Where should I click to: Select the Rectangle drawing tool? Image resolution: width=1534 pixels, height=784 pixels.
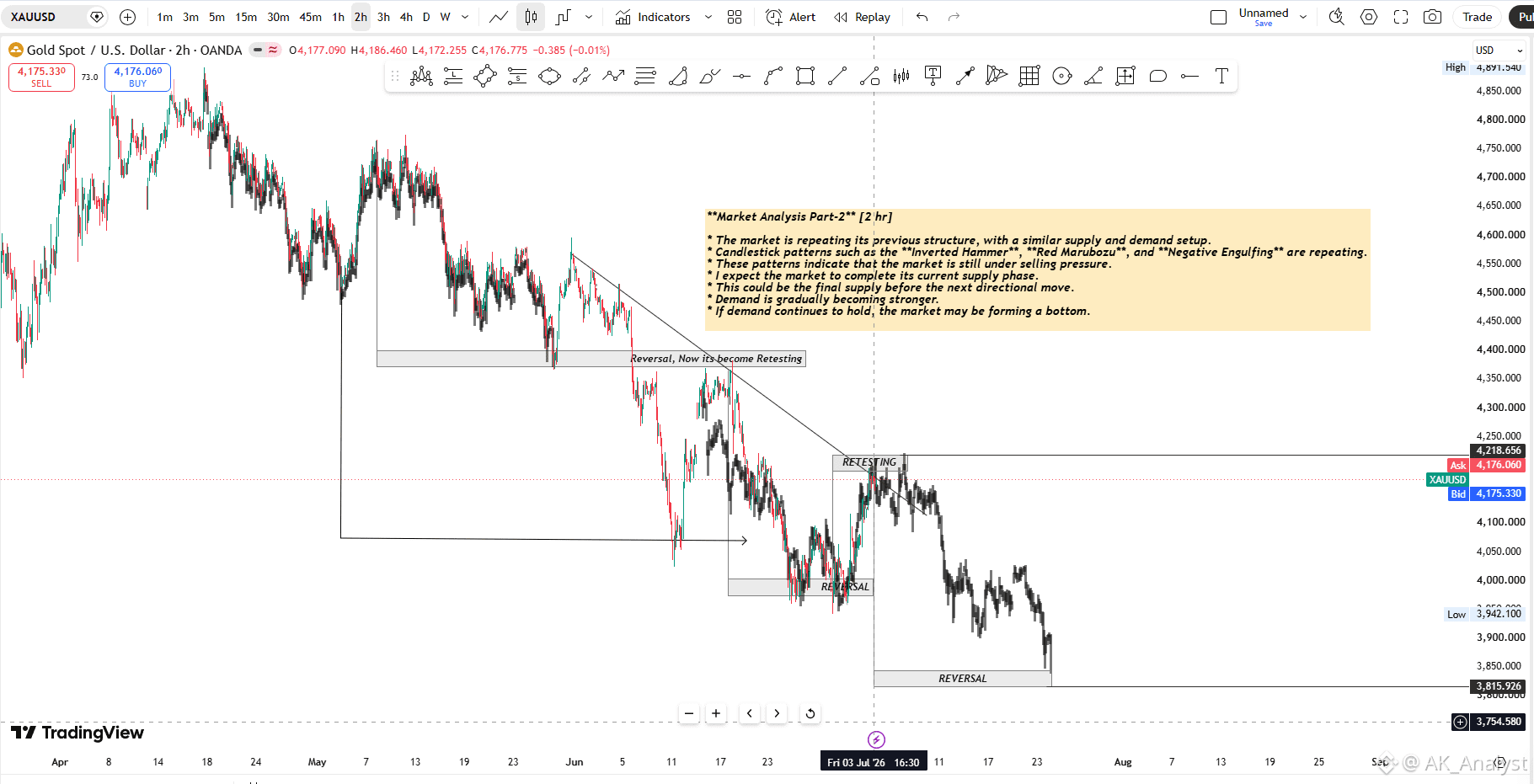point(805,77)
